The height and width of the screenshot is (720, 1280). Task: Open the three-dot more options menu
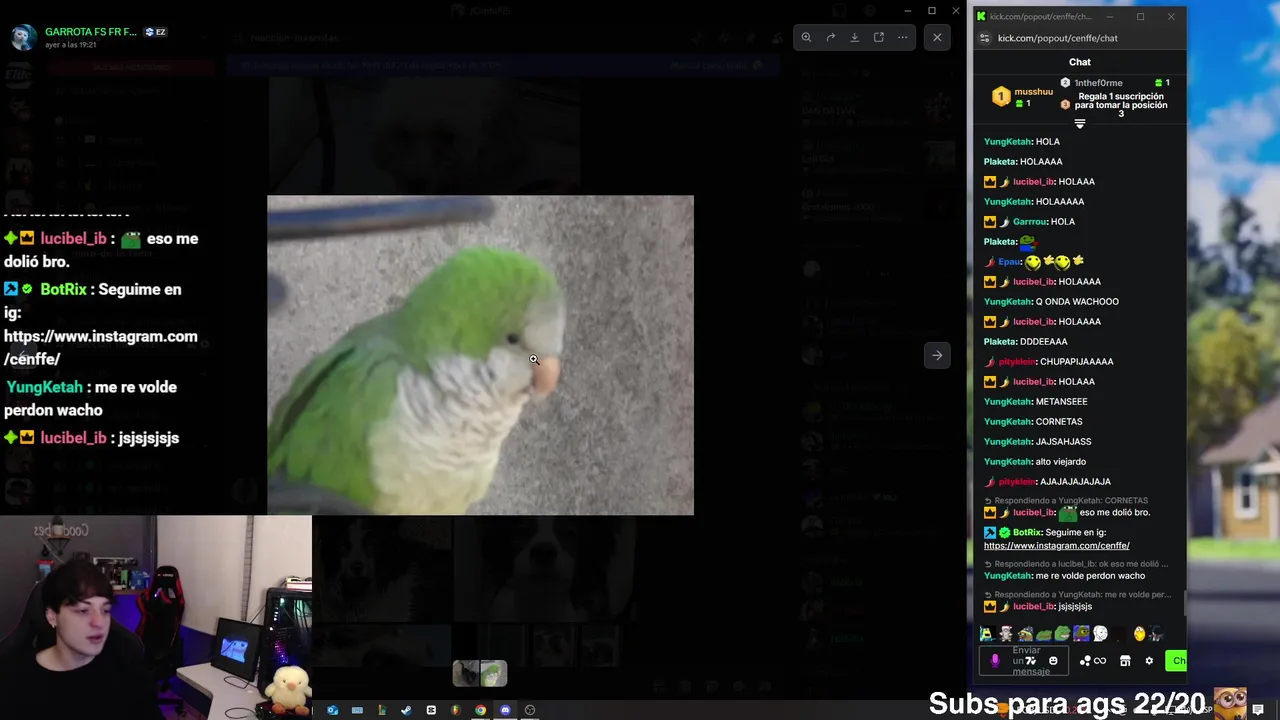902,37
